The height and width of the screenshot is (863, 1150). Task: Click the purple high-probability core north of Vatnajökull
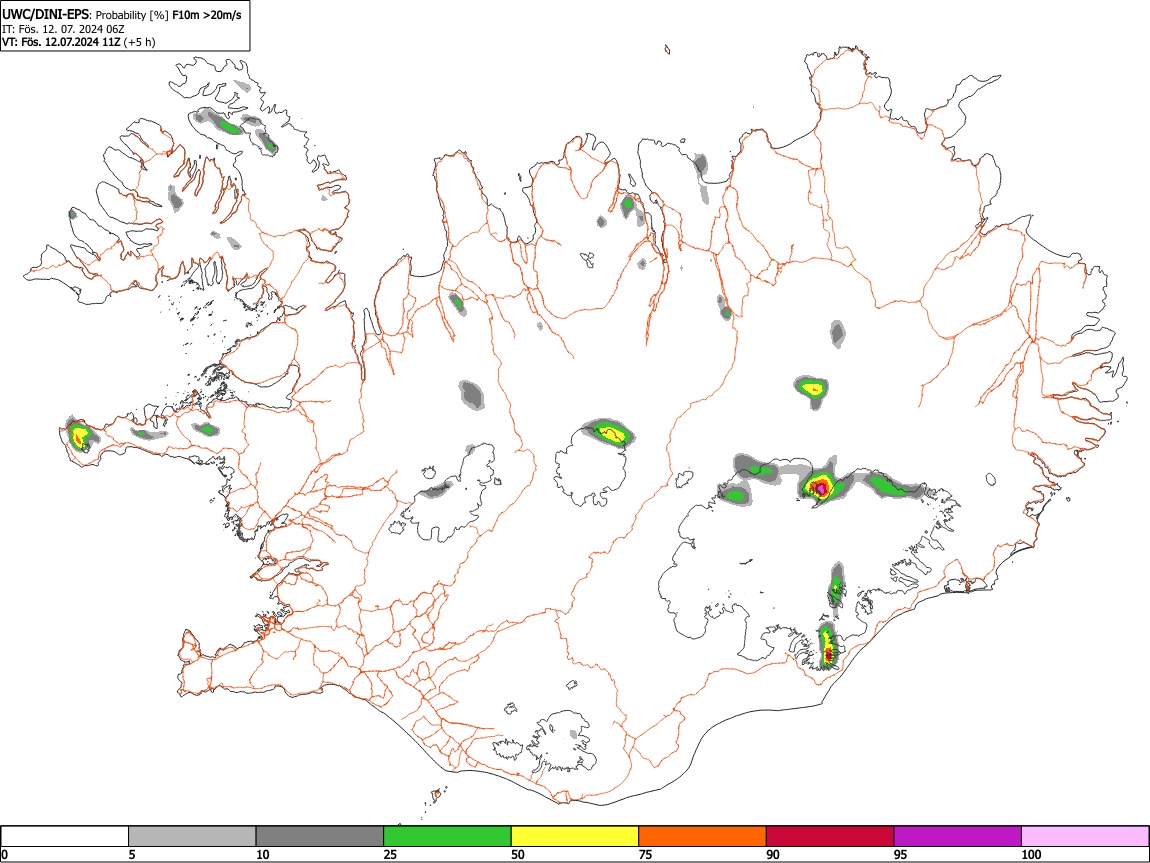(821, 487)
